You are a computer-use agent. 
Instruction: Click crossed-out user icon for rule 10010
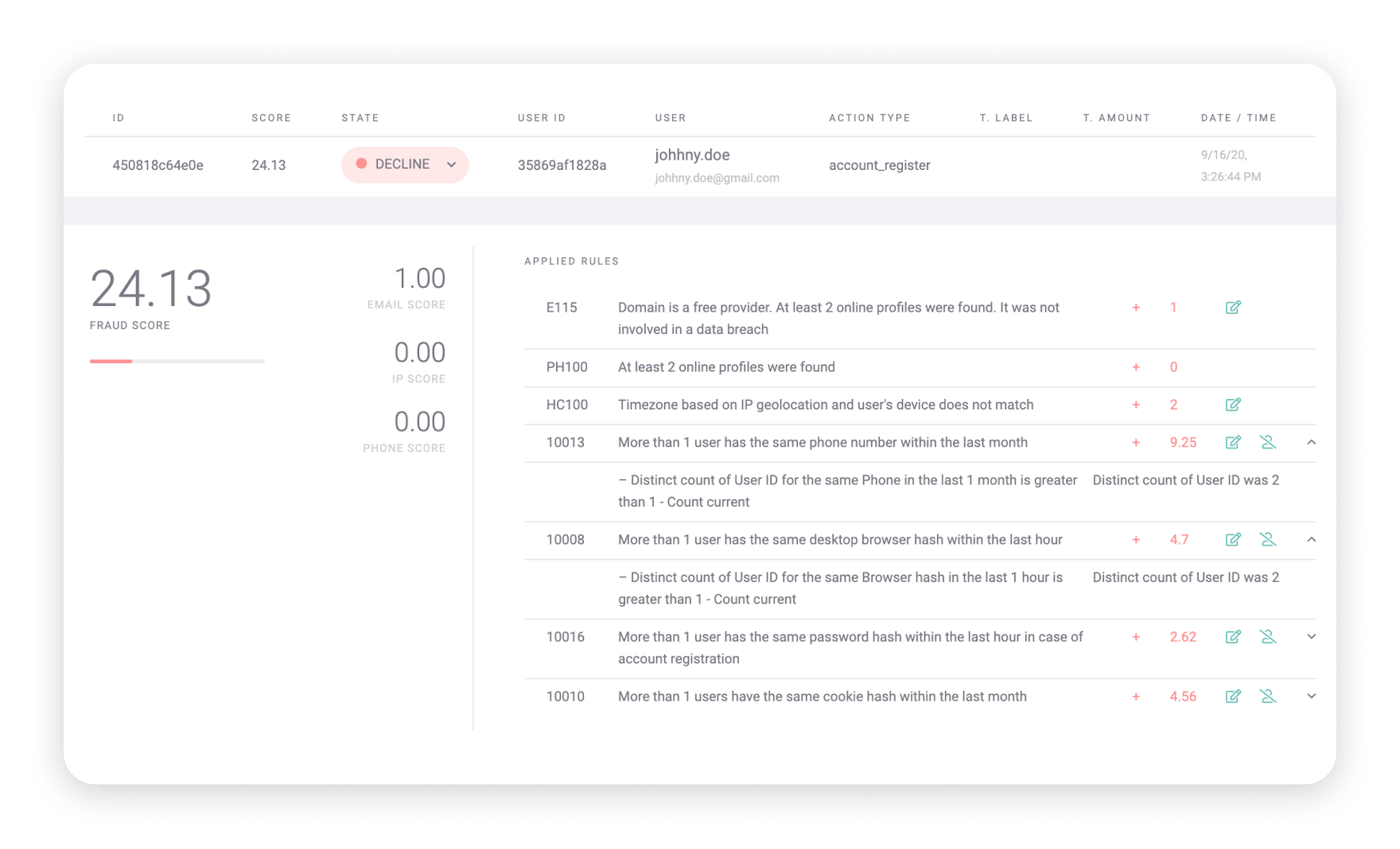1268,696
